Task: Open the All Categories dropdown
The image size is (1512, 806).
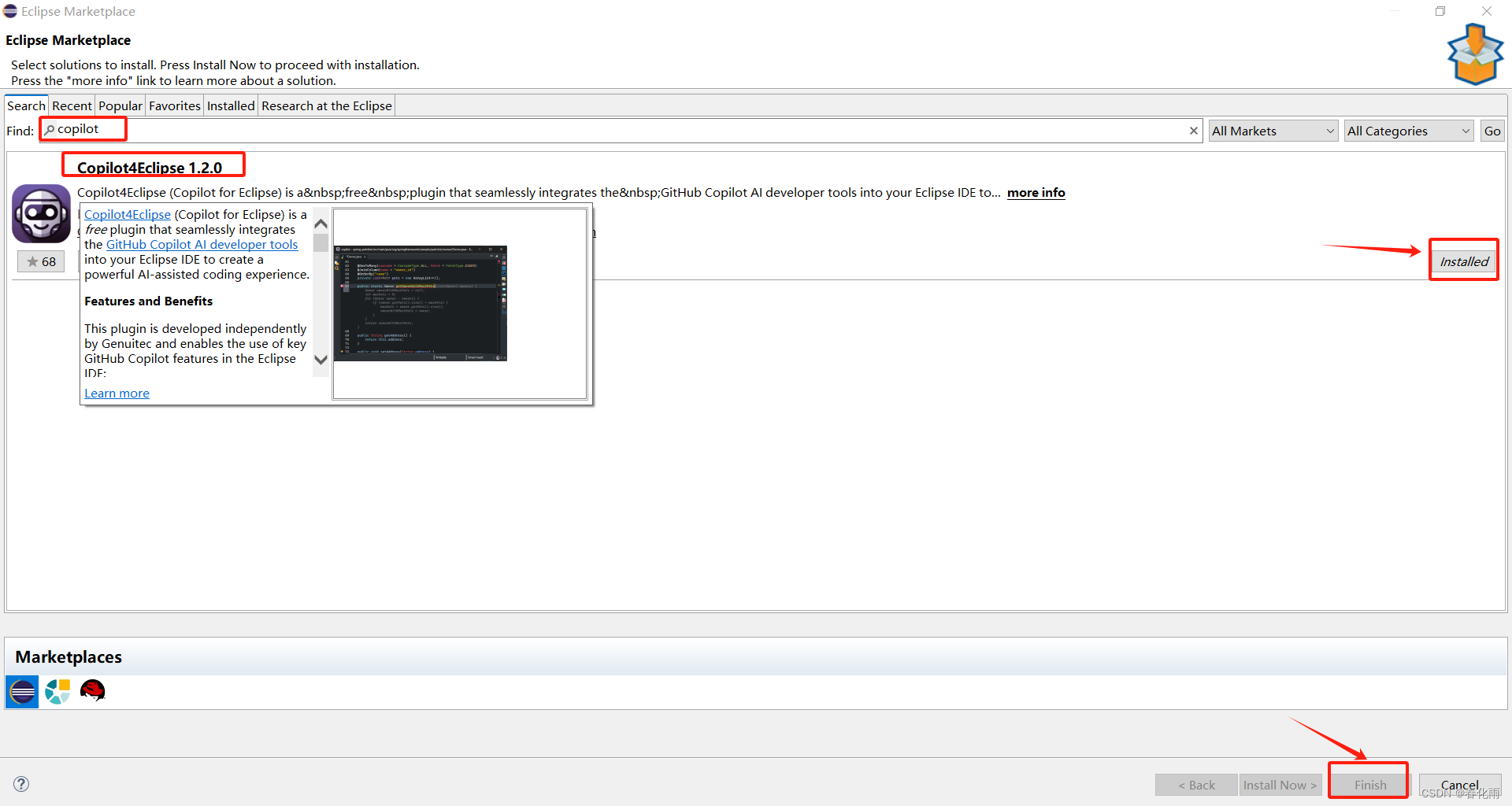Action: point(1409,131)
